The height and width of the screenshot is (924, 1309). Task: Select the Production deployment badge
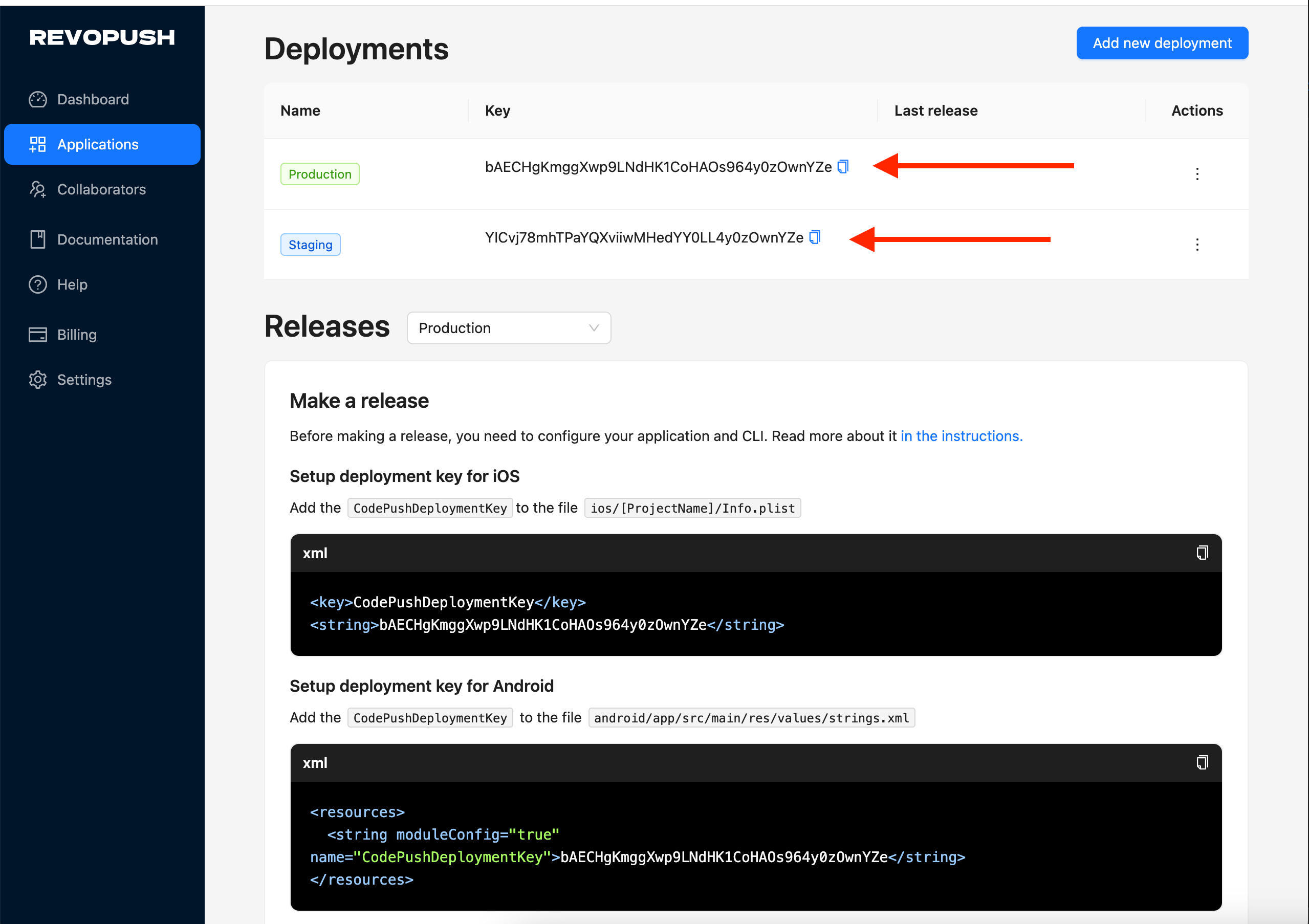click(320, 174)
